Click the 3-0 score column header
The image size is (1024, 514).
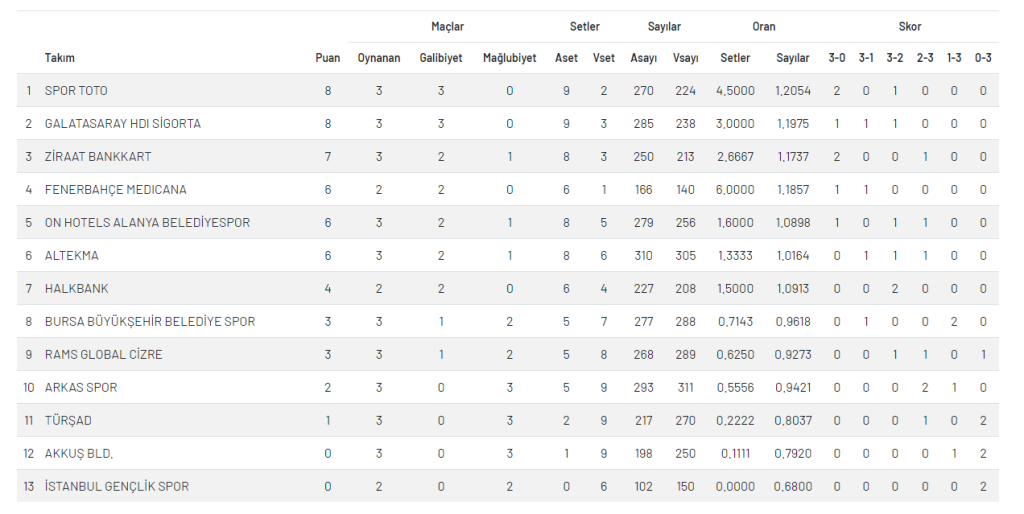(837, 58)
